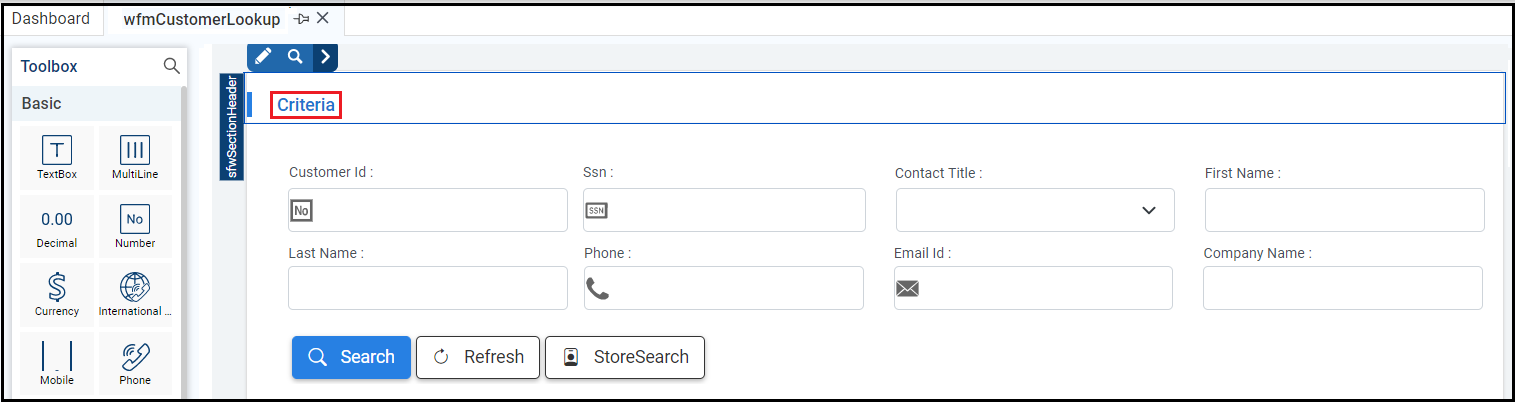This screenshot has width=1515, height=402.
Task: Click the Refresh button
Action: (478, 357)
